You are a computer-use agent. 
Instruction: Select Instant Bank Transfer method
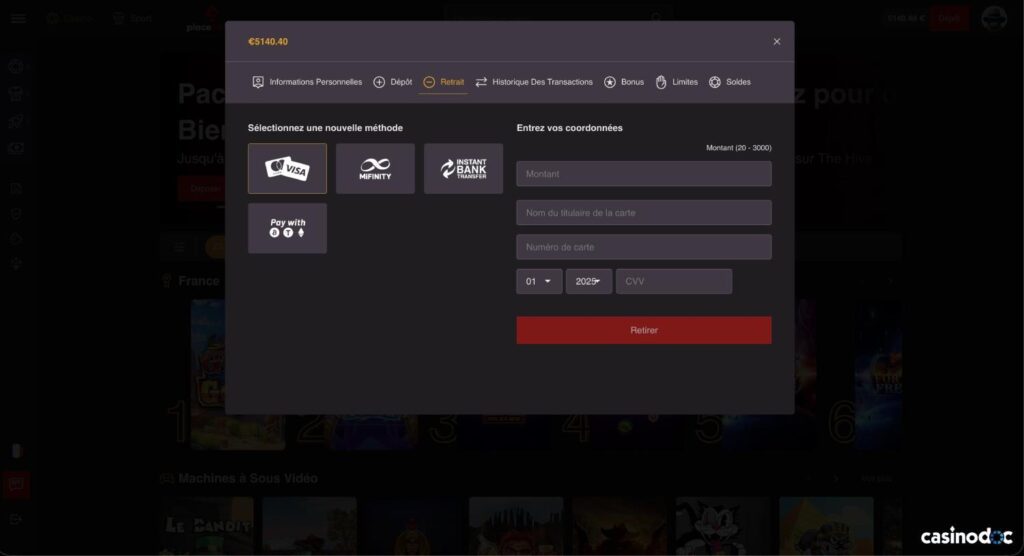pos(463,168)
